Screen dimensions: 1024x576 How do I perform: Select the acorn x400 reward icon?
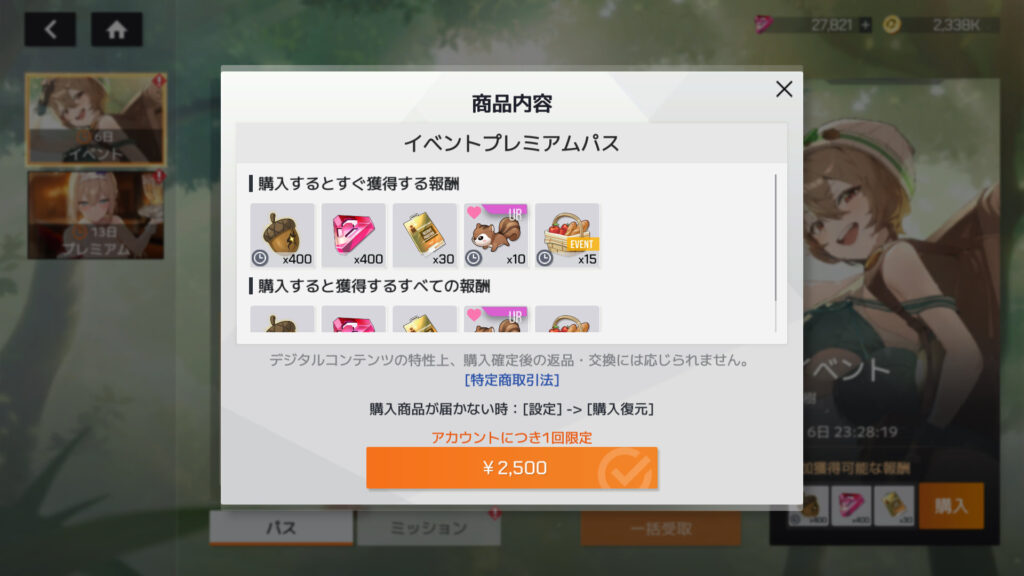pyautogui.click(x=282, y=235)
